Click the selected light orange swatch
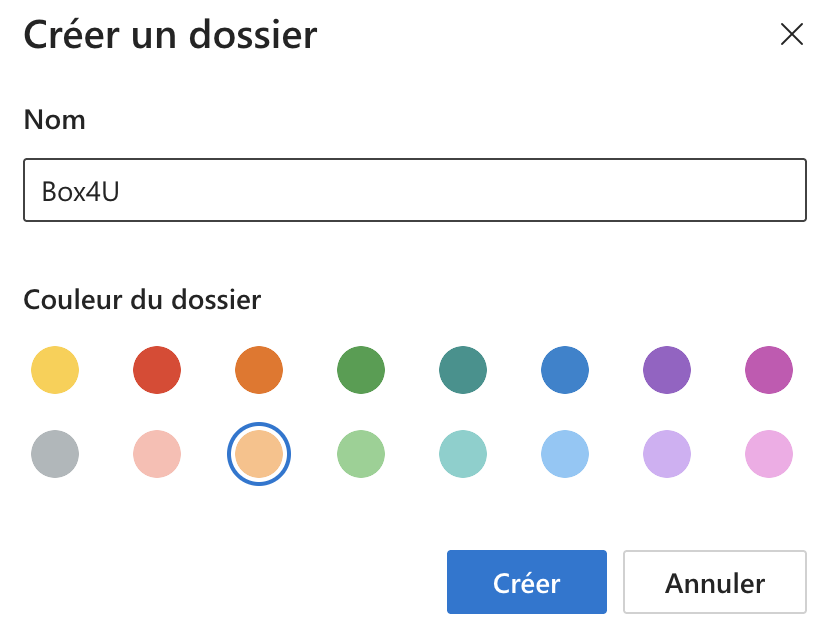 click(x=259, y=455)
